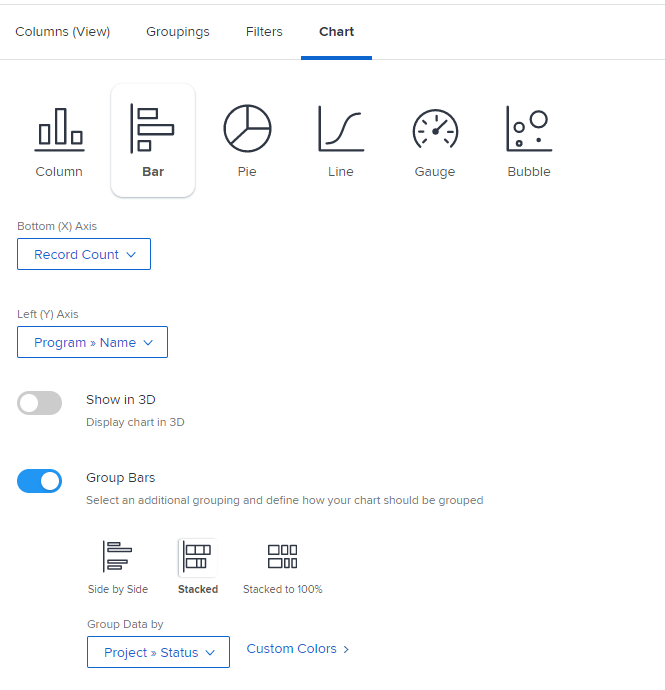Set bar grouping to Stacked
This screenshot has height=690, width=665.
(x=198, y=557)
